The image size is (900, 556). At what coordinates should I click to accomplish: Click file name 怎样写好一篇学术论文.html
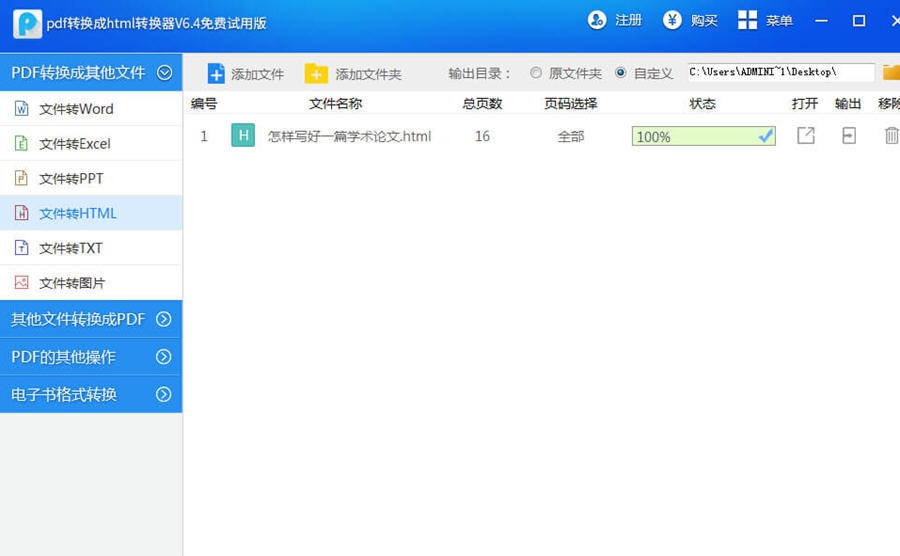tap(349, 136)
